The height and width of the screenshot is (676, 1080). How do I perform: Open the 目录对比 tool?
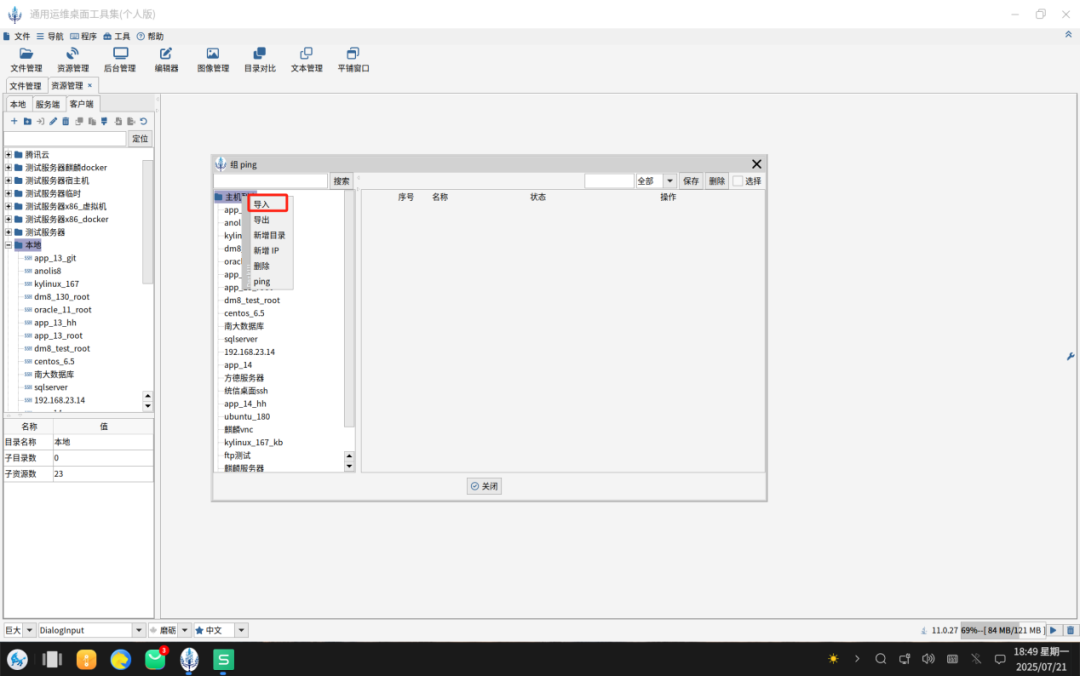tap(260, 60)
